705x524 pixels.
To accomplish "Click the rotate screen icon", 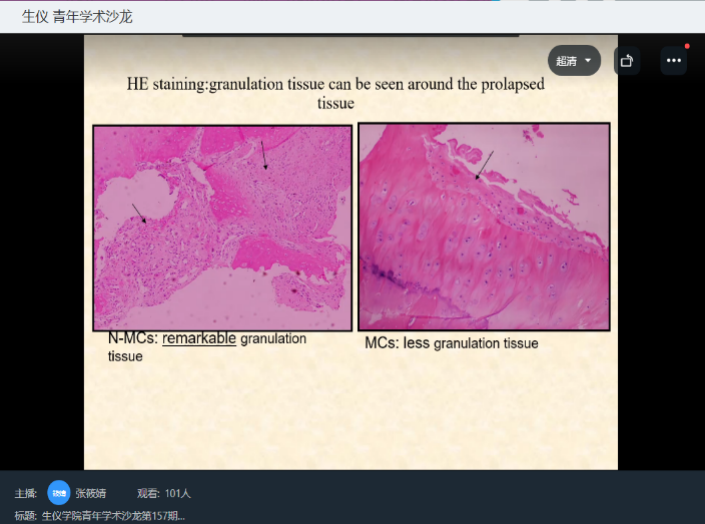I will point(627,61).
